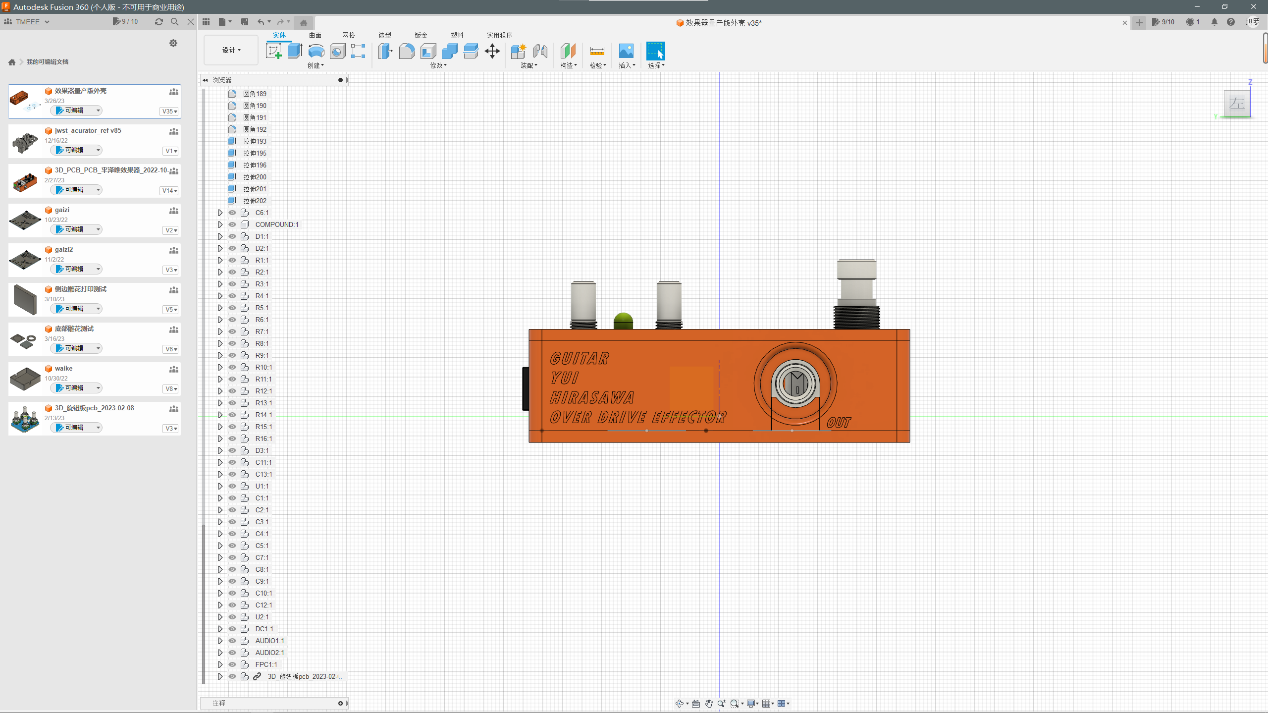Image resolution: width=1268 pixels, height=713 pixels.
Task: Expand the D1:1 tree node
Action: [x=220, y=237]
